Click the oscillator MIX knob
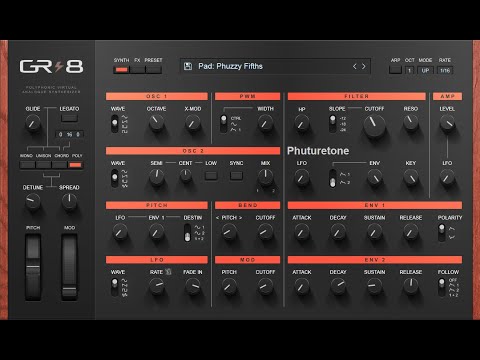 click(x=265, y=177)
